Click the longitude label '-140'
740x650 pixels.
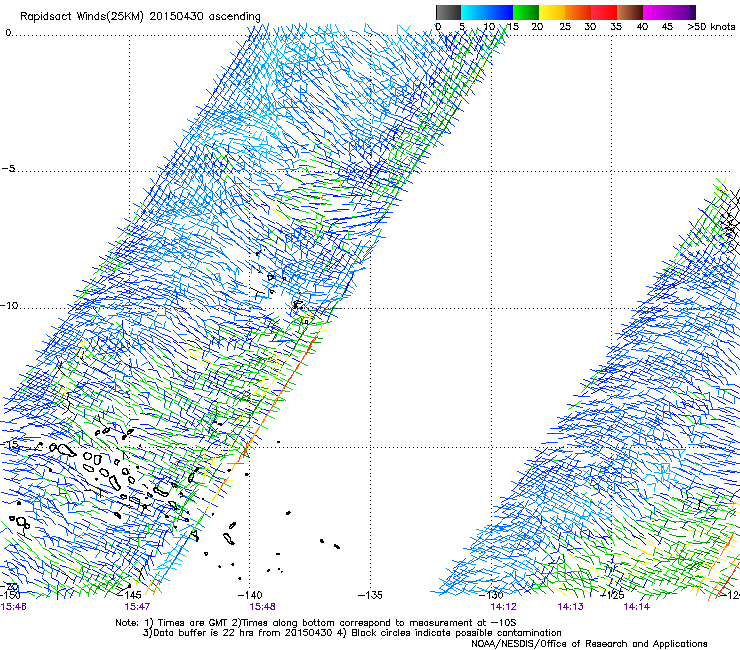click(250, 595)
